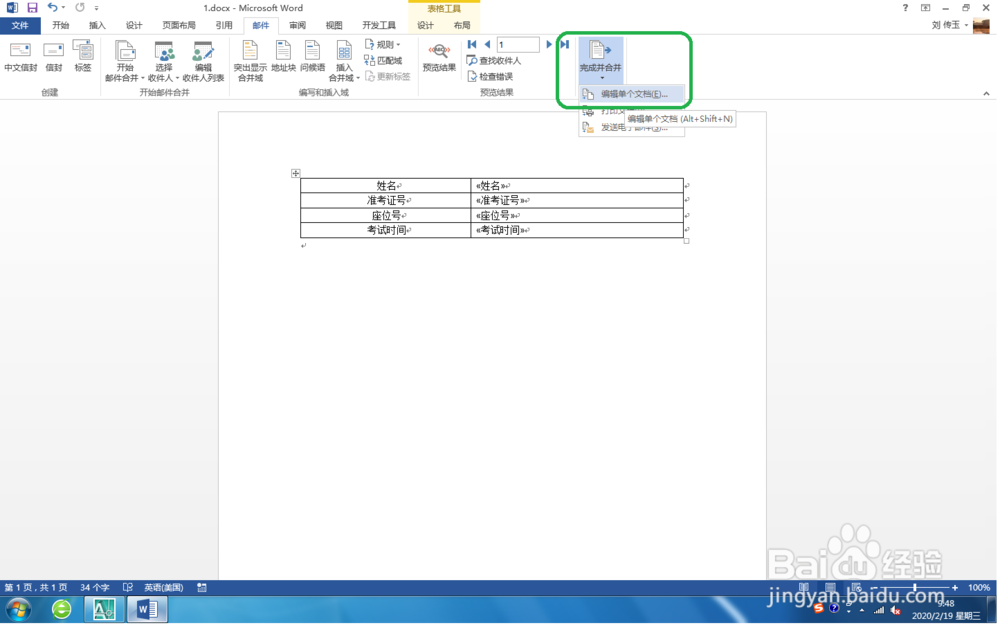Open the 中文信封 (Chinese Envelope) tool
This screenshot has width=1000, height=630.
(20, 58)
